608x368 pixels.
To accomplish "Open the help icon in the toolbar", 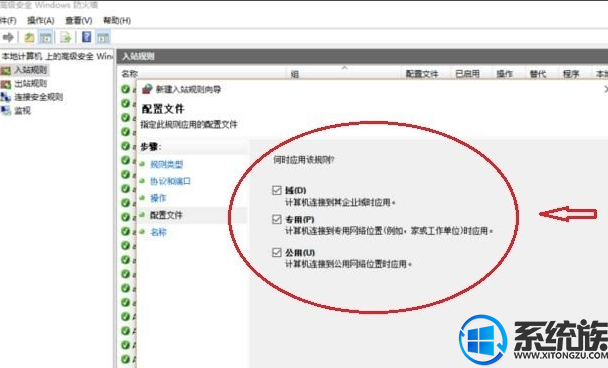I will (87, 37).
